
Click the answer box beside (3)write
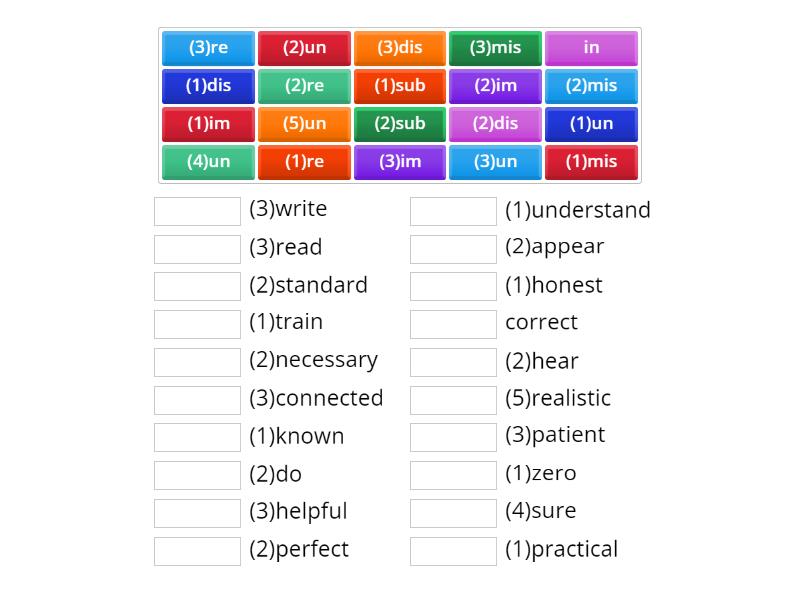tap(197, 209)
